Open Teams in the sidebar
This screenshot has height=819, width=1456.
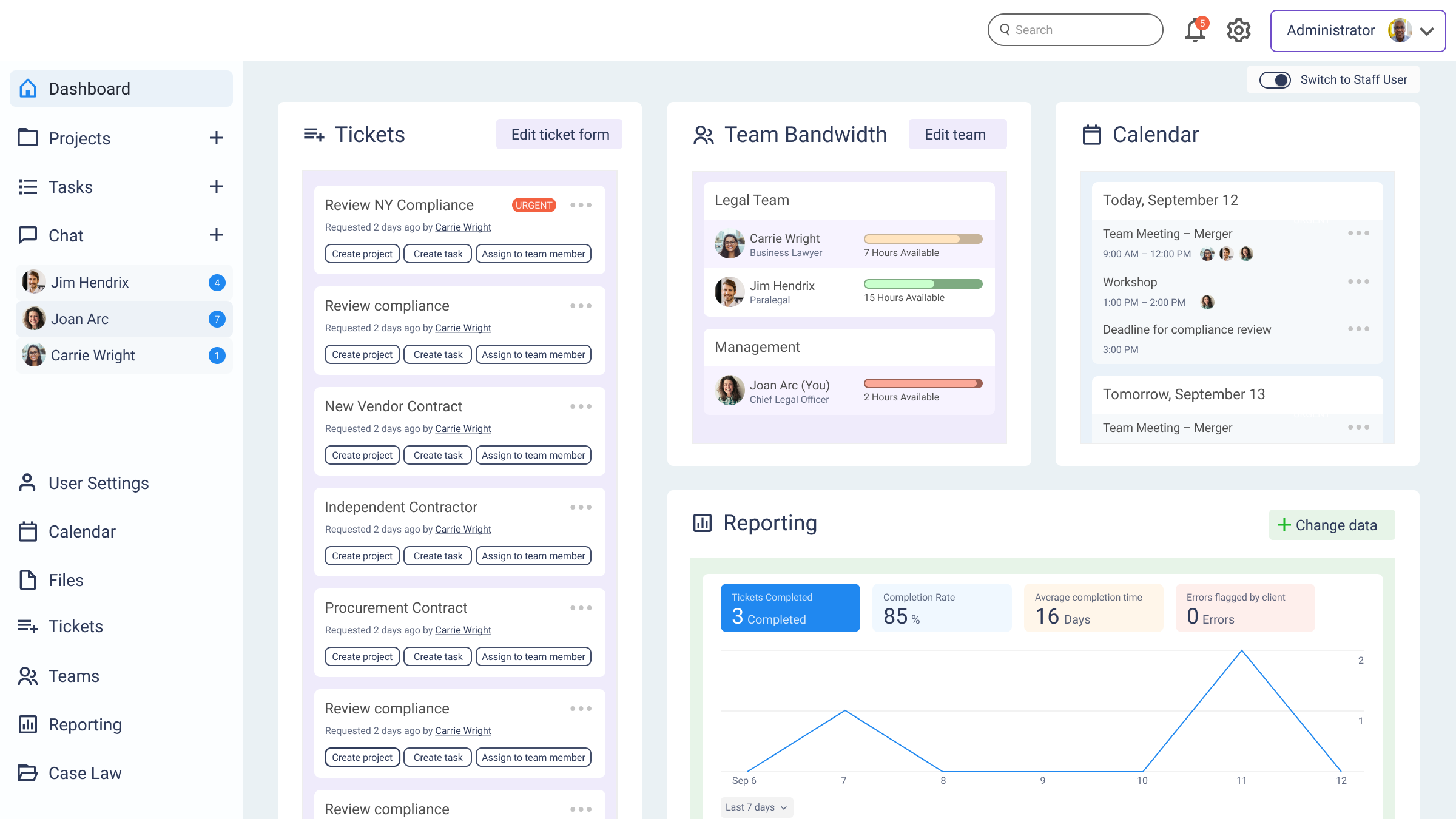click(x=74, y=676)
